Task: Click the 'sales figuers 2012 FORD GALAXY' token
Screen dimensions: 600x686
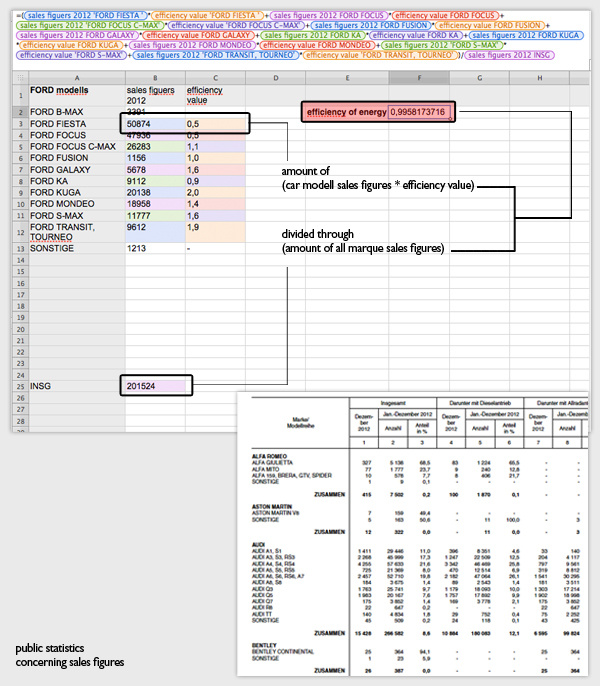Action: pos(77,35)
